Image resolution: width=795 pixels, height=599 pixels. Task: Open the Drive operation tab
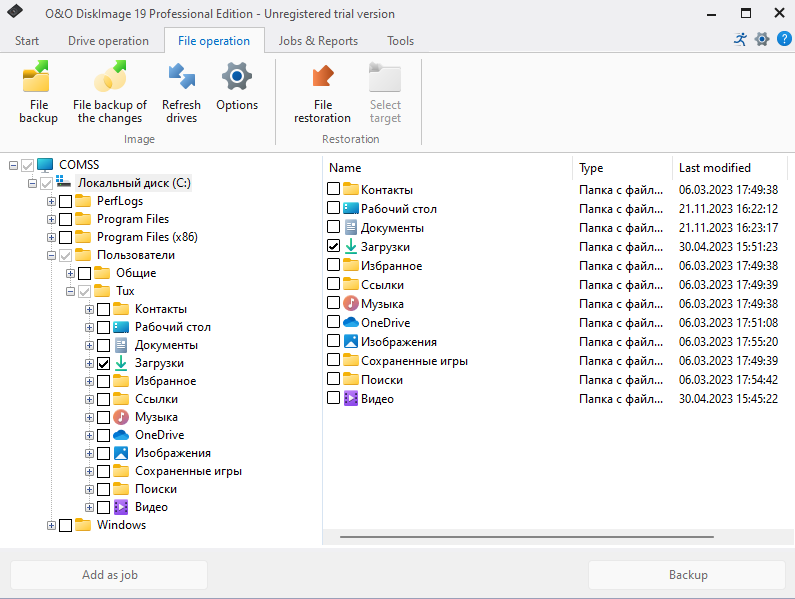109,41
